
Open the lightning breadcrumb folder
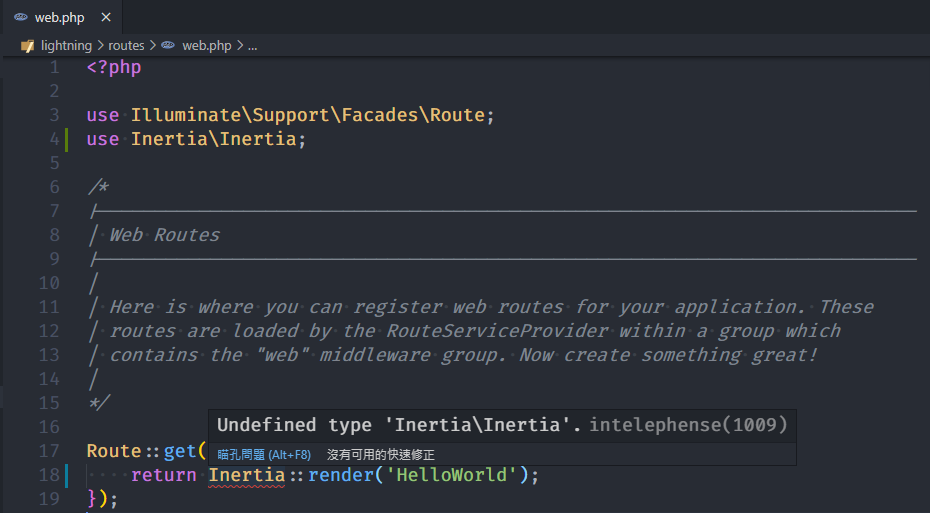point(66,46)
